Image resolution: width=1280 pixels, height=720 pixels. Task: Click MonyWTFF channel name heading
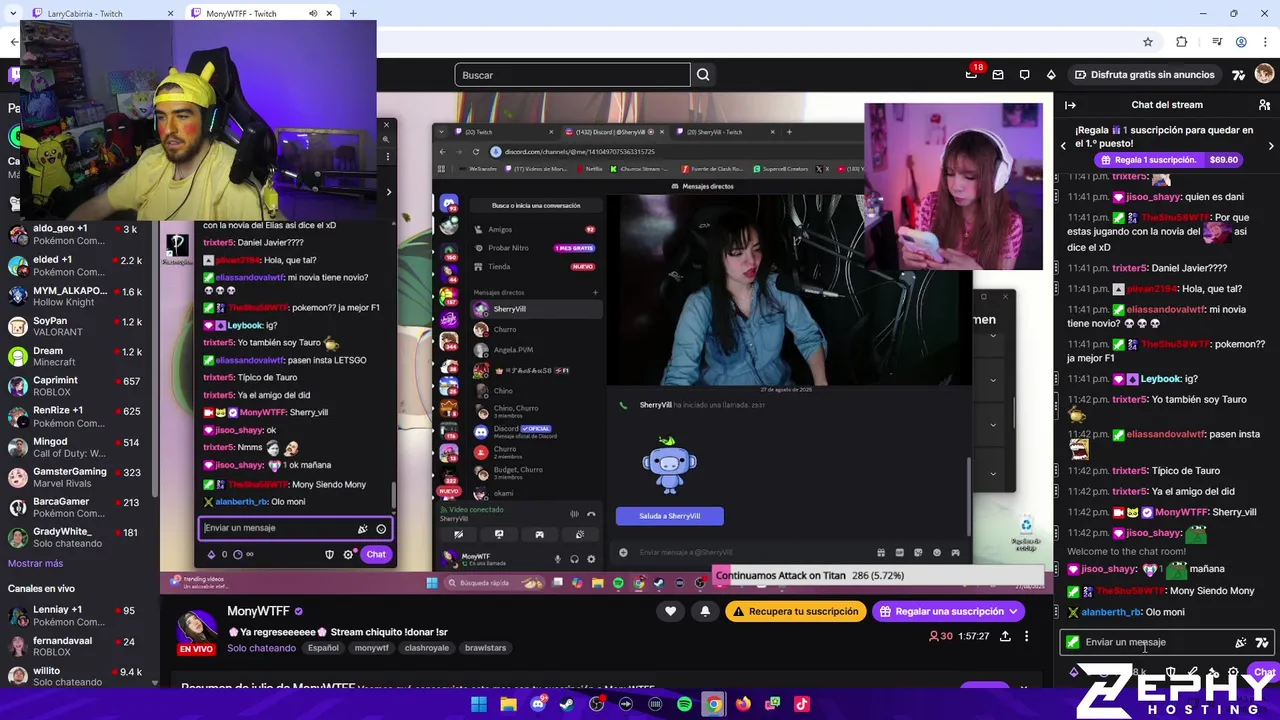pyautogui.click(x=258, y=611)
